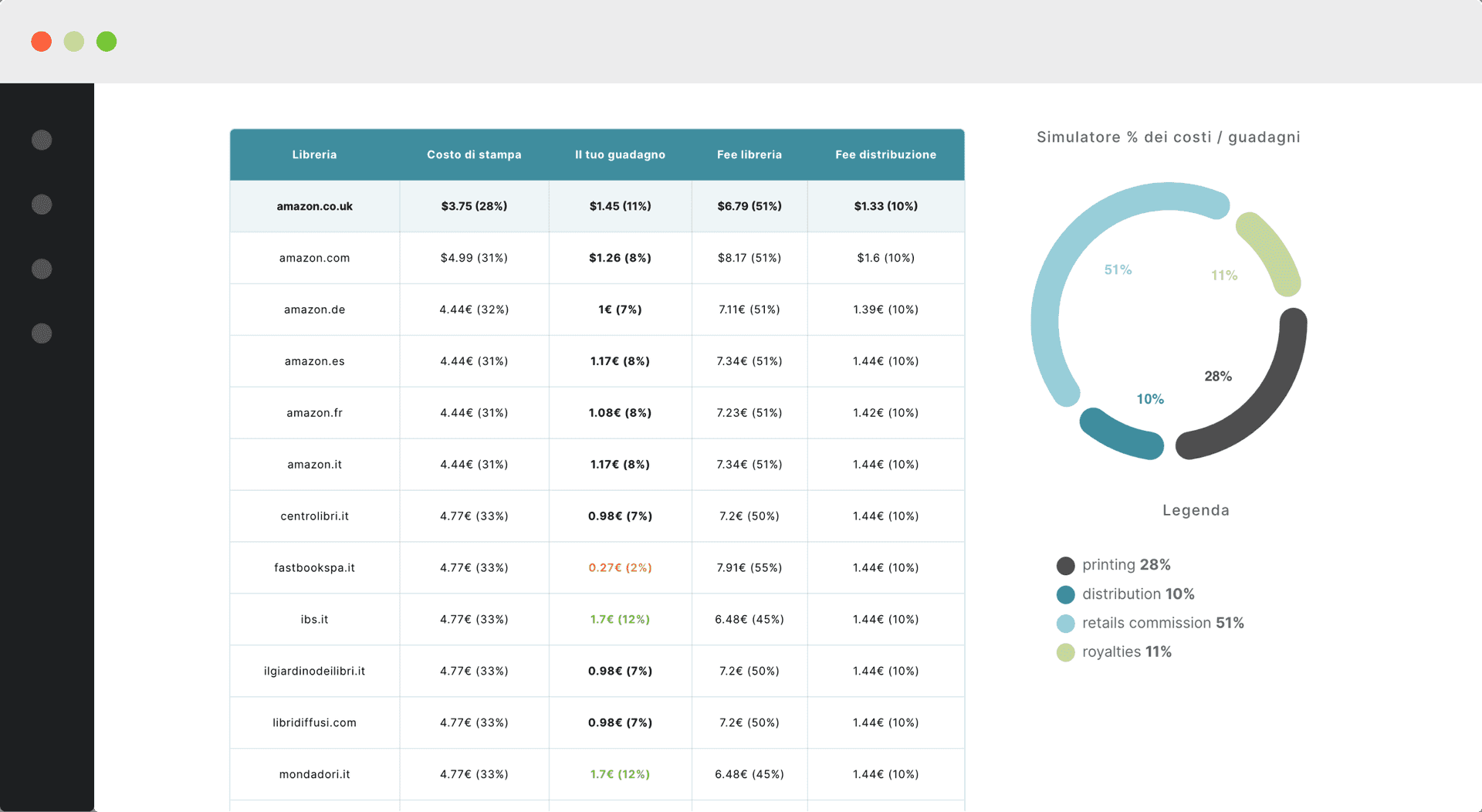Click the 1.42€ (10%) distribution fee cell
This screenshot has height=812, width=1482.
885,413
